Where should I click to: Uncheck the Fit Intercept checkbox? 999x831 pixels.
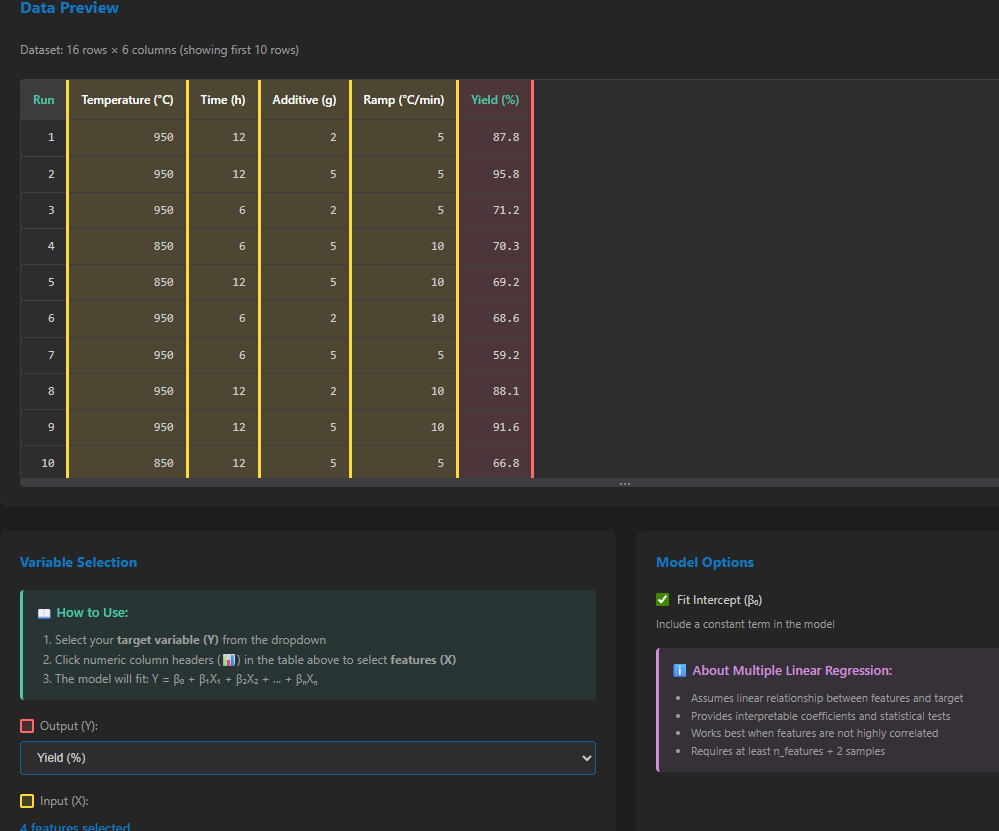click(x=662, y=600)
